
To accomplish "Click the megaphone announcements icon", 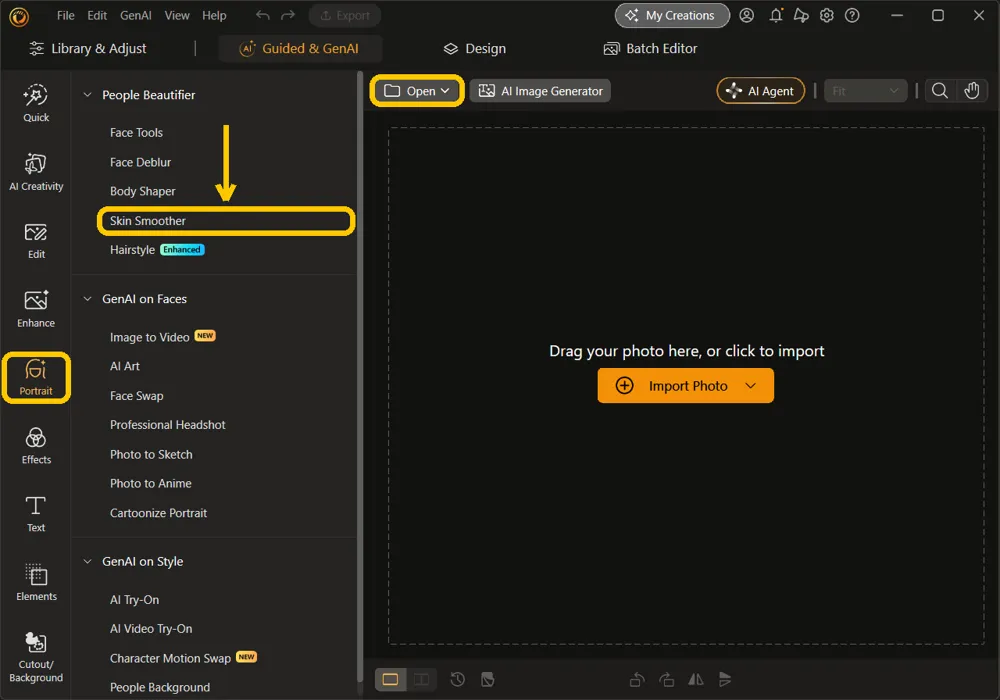I will click(x=801, y=15).
